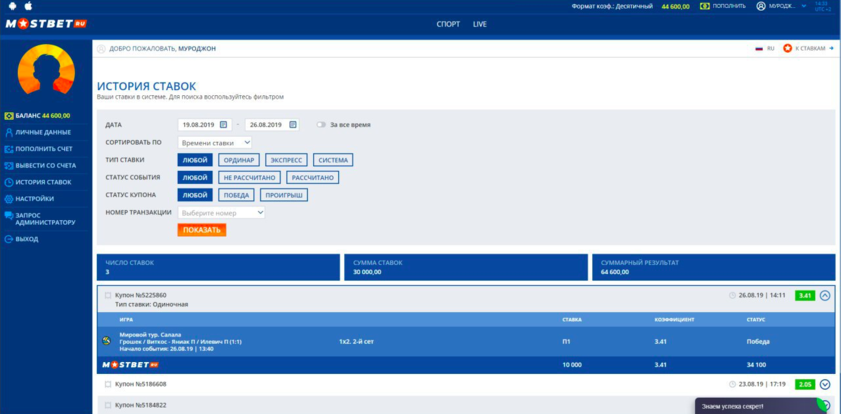
Task: Select ОРДИНАР bet type
Action: point(239,160)
